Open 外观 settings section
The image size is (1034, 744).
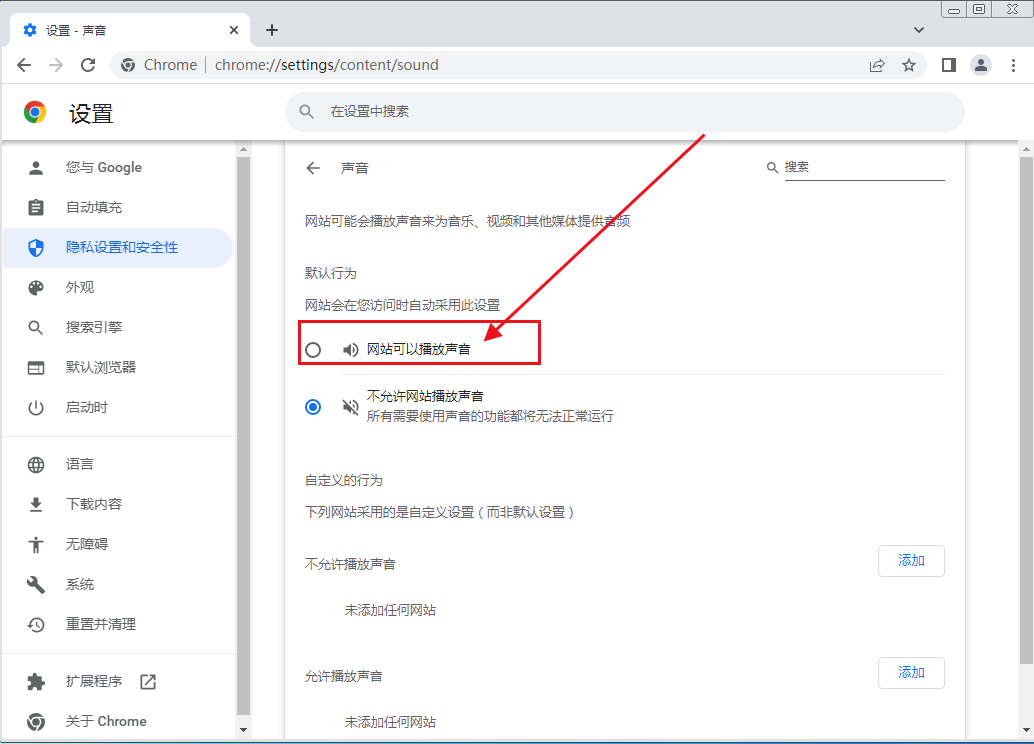click(119, 288)
